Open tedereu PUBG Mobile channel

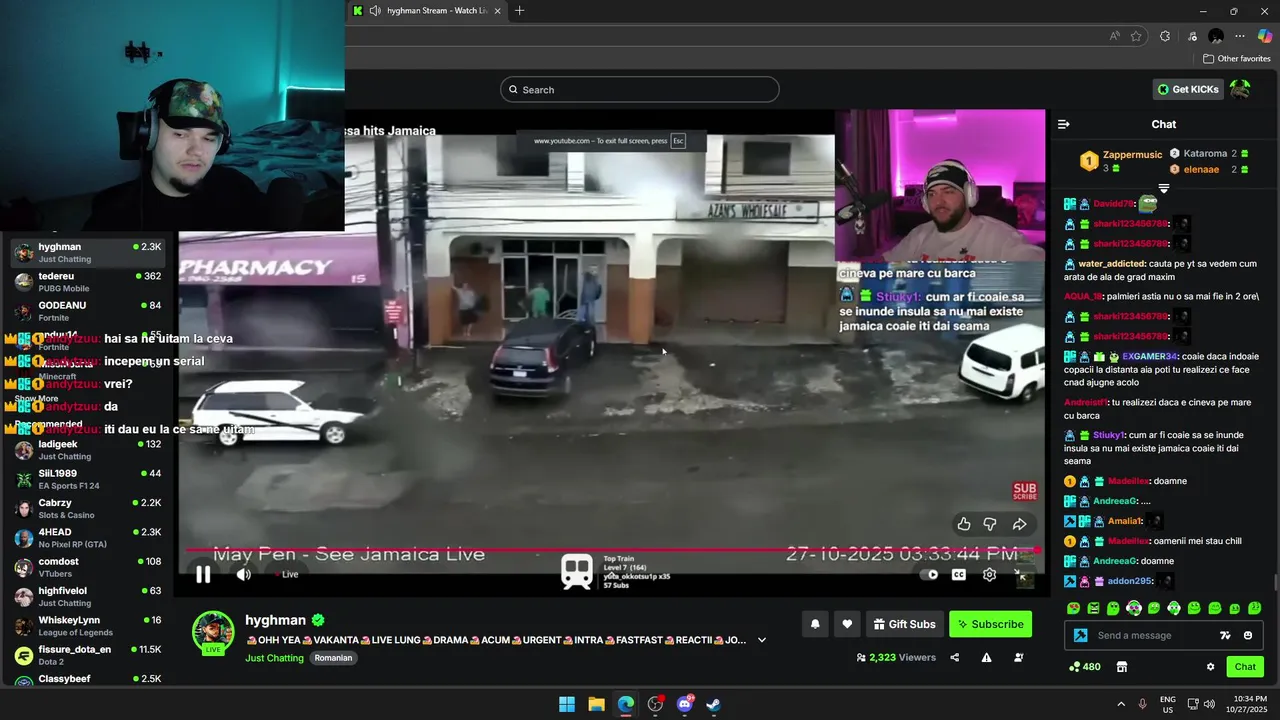[x=89, y=282]
